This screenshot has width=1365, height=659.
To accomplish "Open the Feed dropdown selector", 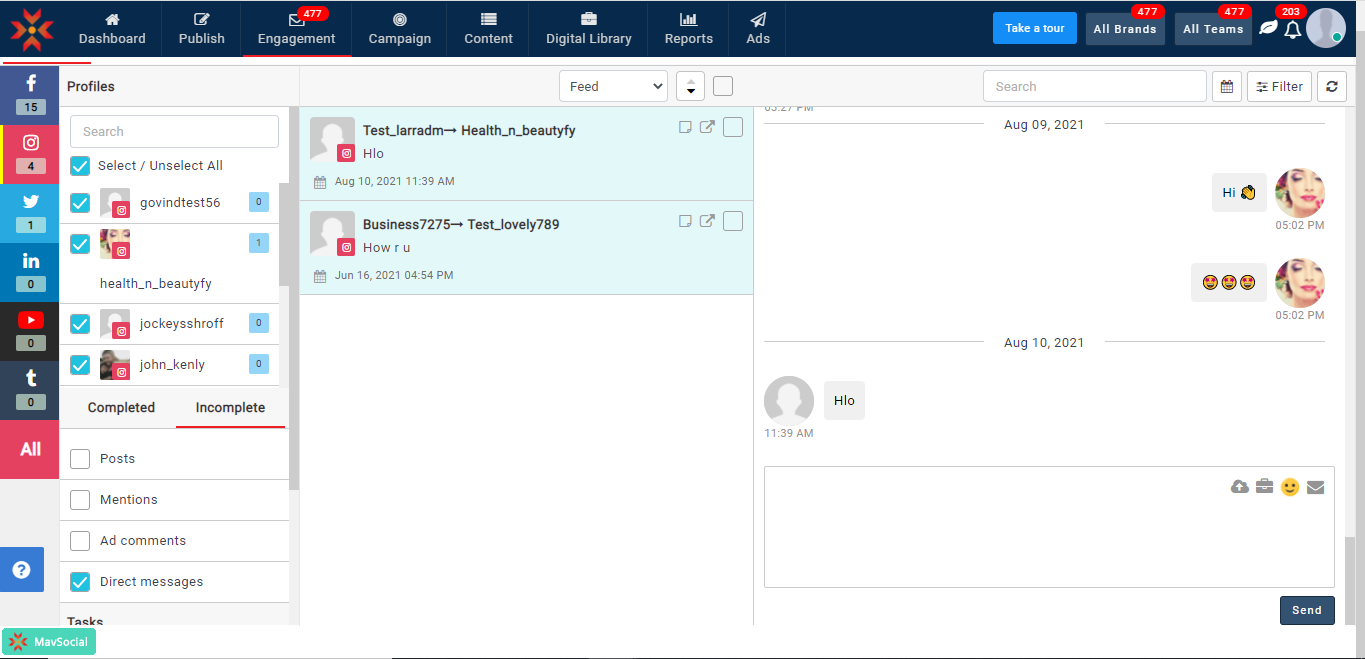I will [x=613, y=87].
